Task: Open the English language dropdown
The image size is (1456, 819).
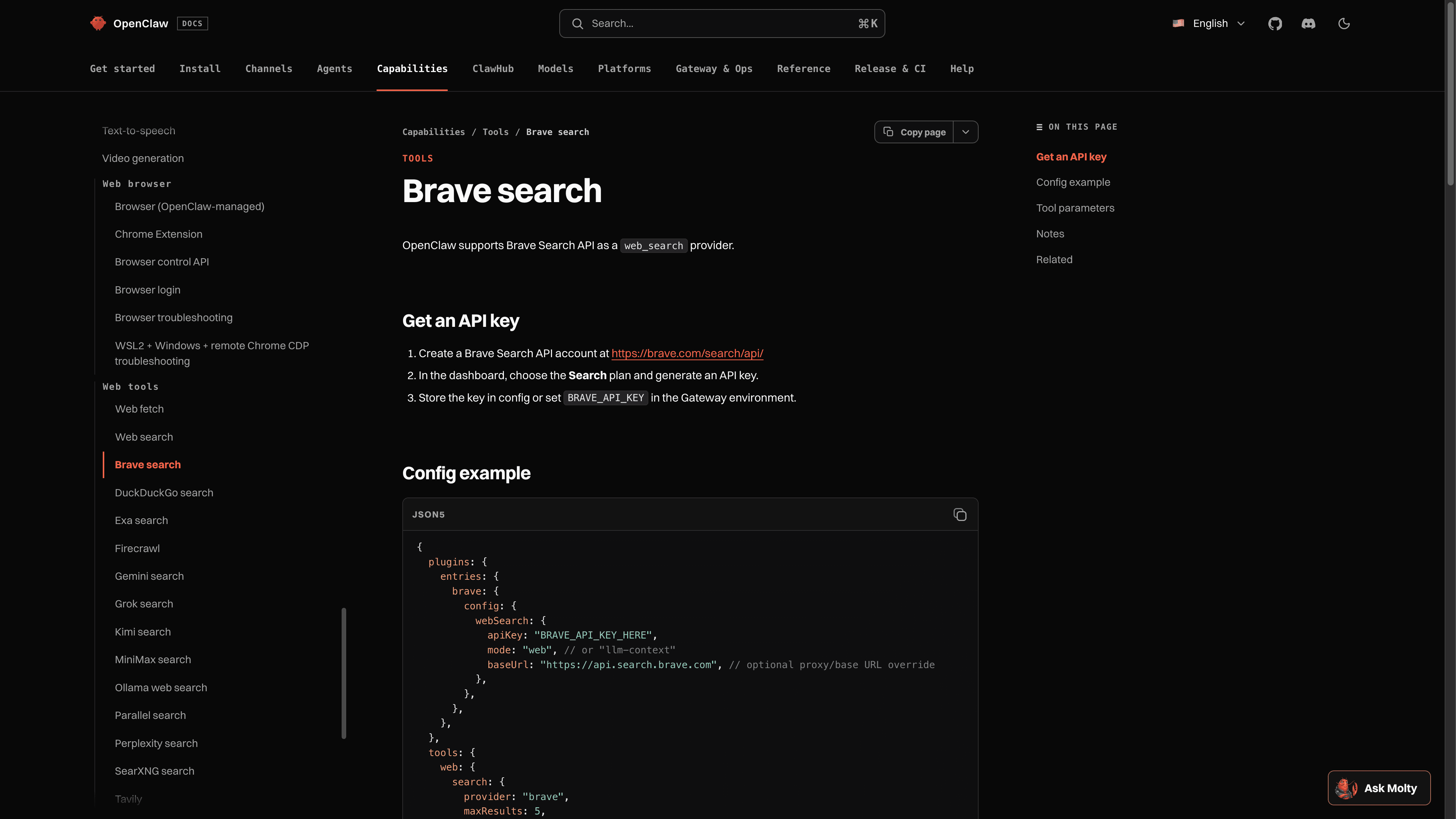Action: (x=1209, y=23)
